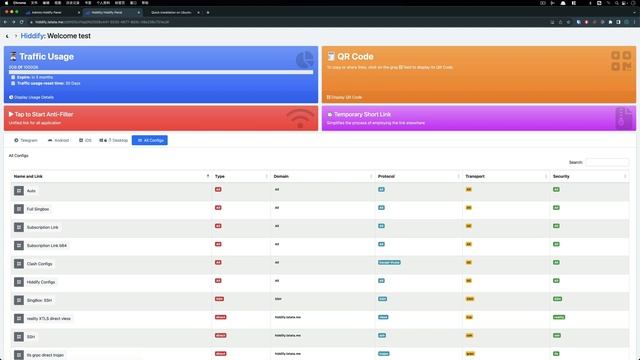Sort the table by the Protocol column
The width and height of the screenshot is (640, 360).
(x=418, y=176)
